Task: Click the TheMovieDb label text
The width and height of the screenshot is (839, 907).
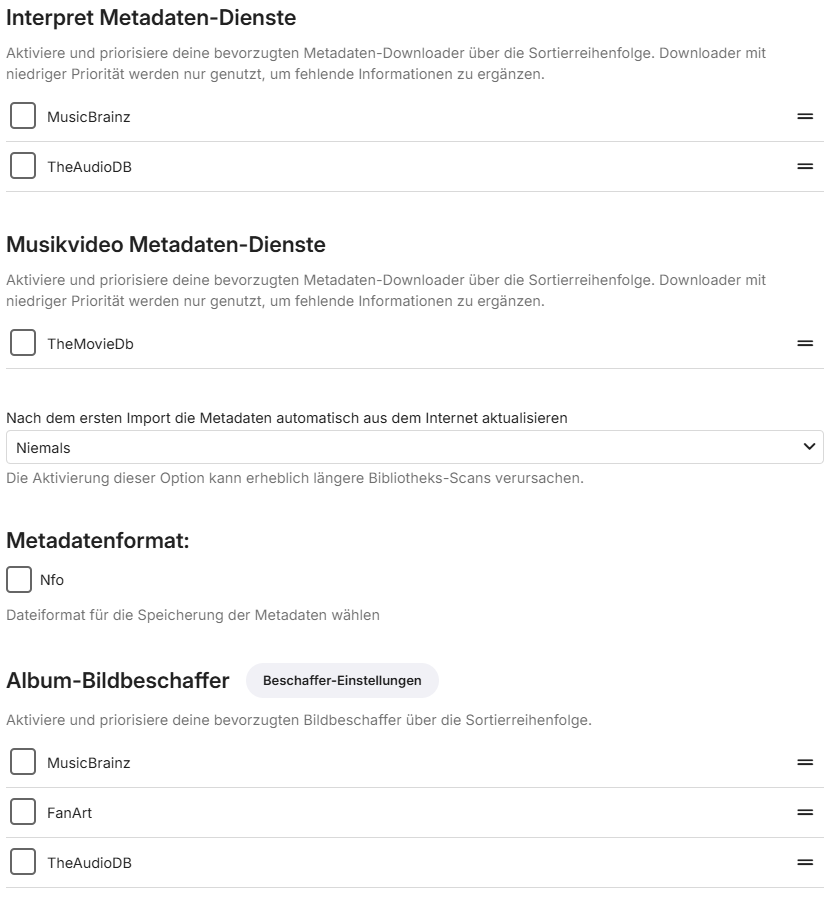Action: coord(90,345)
